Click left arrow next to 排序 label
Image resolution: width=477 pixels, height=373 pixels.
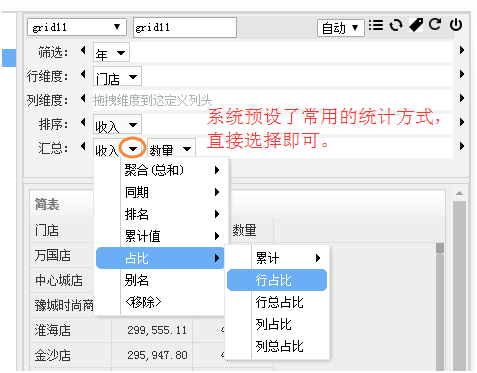pyautogui.click(x=83, y=123)
